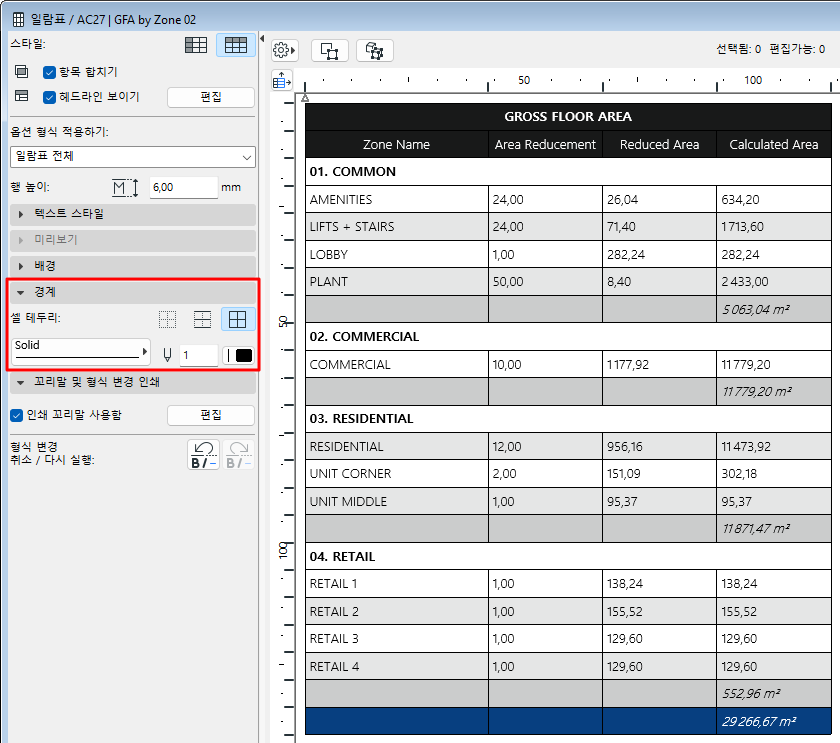Select the detailed style grid icon
Image resolution: width=840 pixels, height=743 pixels.
pos(236,44)
